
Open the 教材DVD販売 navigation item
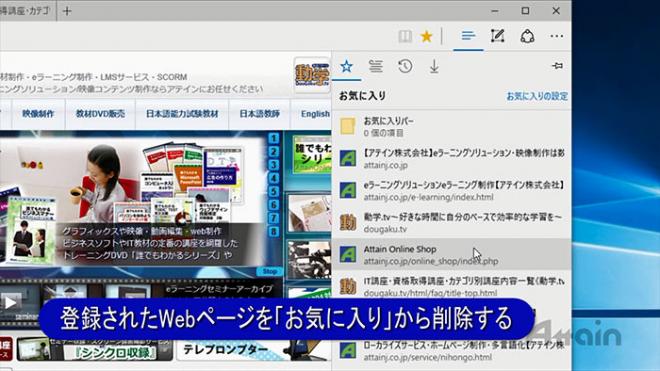[100, 114]
